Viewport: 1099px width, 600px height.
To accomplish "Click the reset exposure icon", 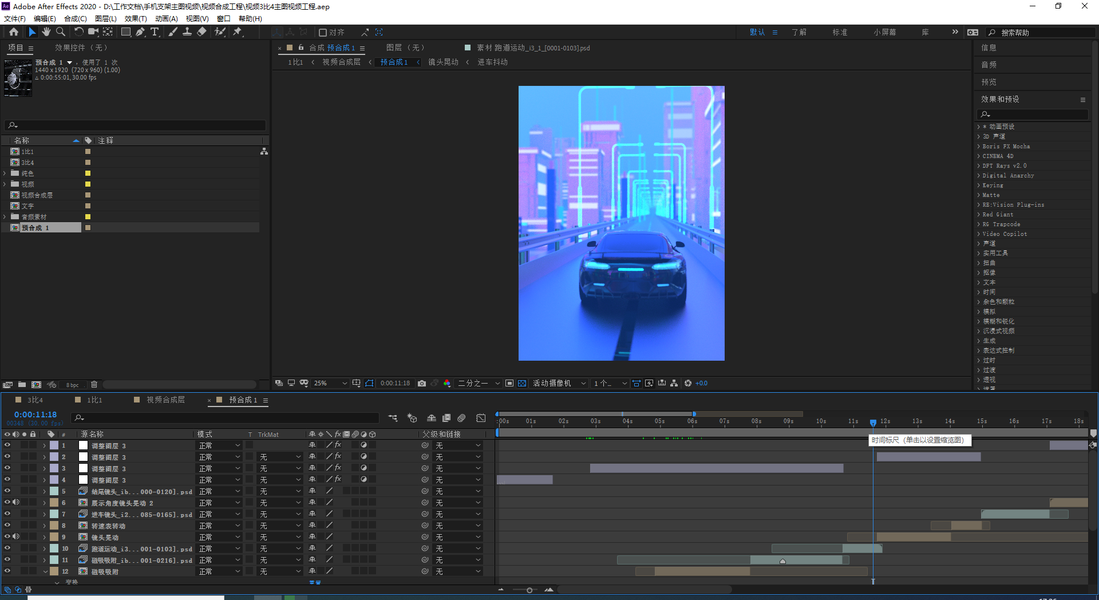I will (688, 383).
